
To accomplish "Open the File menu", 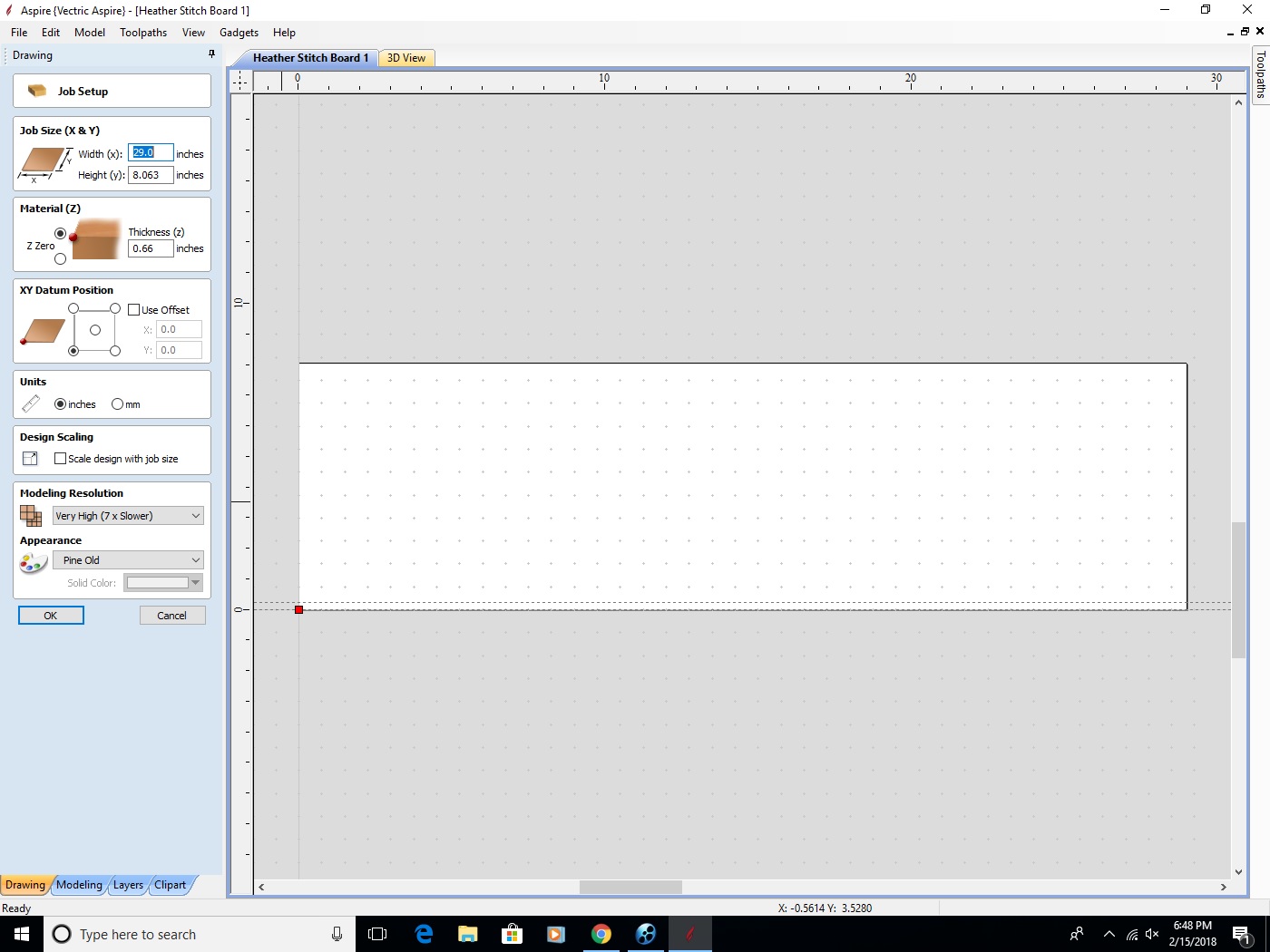I will coord(19,33).
